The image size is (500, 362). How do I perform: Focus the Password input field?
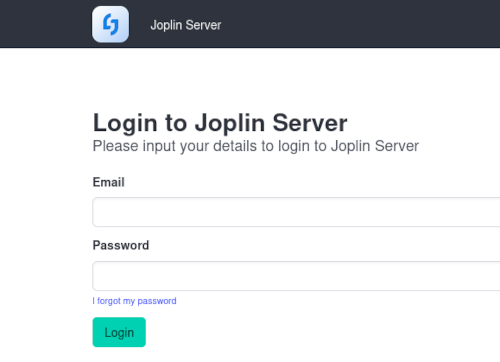click(296, 276)
